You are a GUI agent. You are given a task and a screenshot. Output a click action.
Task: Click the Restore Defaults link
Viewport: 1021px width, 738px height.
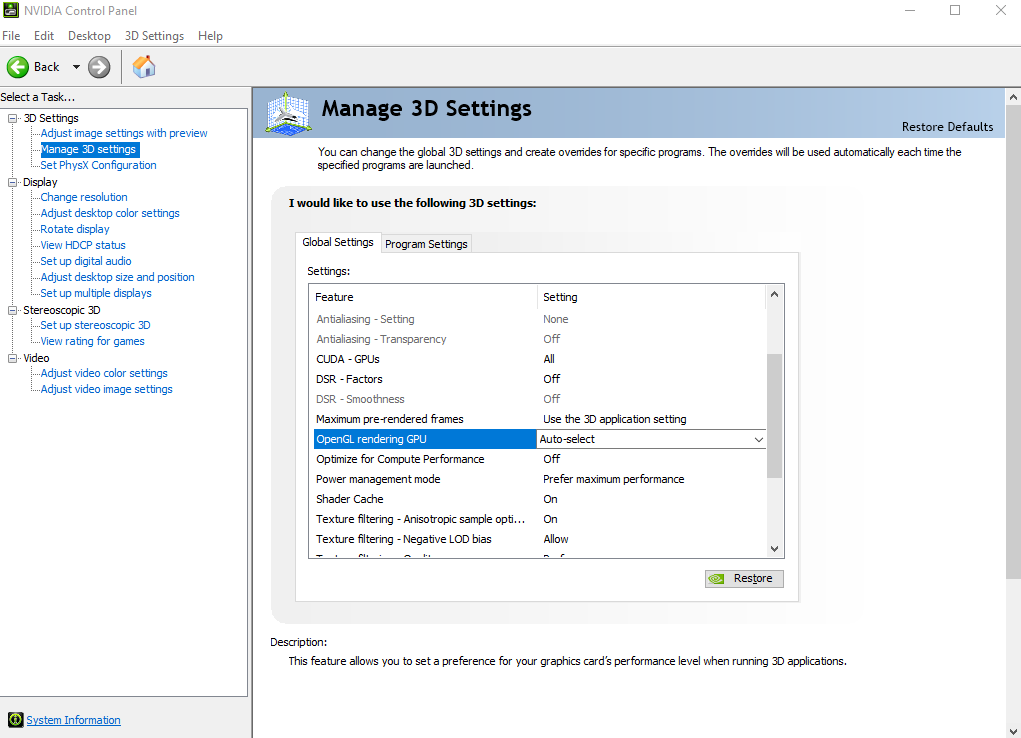click(947, 127)
